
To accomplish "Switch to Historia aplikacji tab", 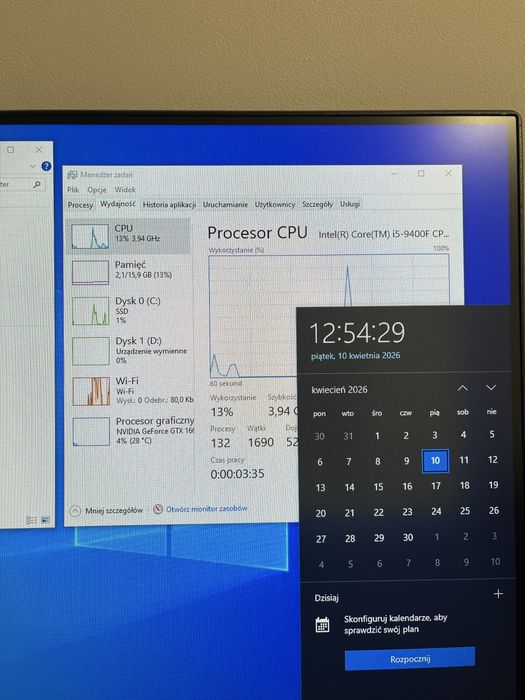I will click(169, 204).
